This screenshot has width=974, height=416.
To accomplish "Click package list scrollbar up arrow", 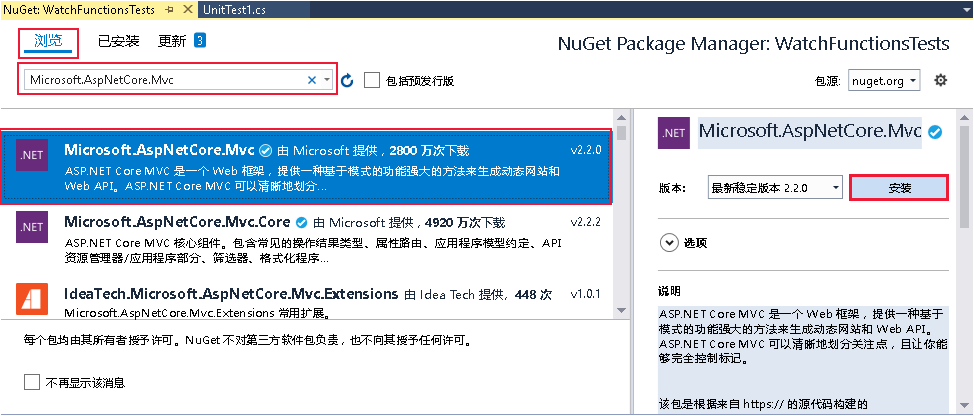I will click(x=621, y=119).
